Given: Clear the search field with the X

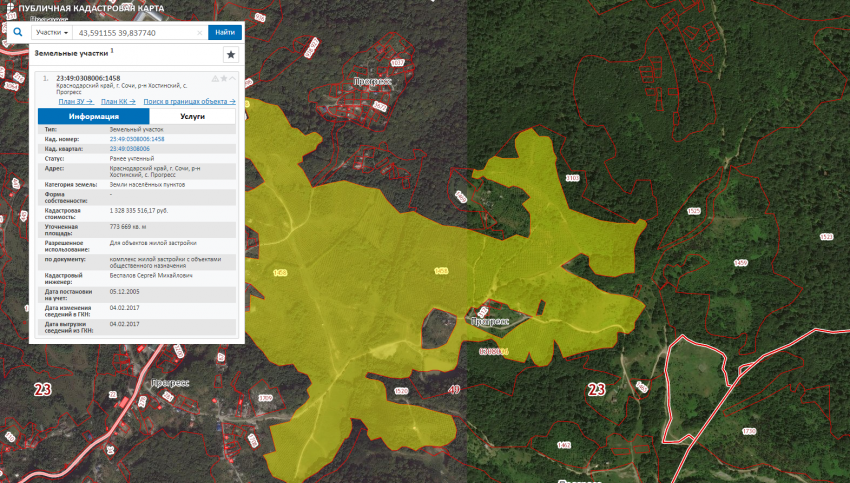Looking at the screenshot, I should click(200, 32).
